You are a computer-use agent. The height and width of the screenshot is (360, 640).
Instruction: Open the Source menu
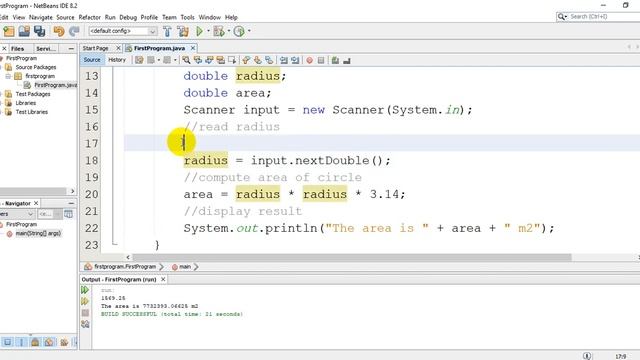65,17
